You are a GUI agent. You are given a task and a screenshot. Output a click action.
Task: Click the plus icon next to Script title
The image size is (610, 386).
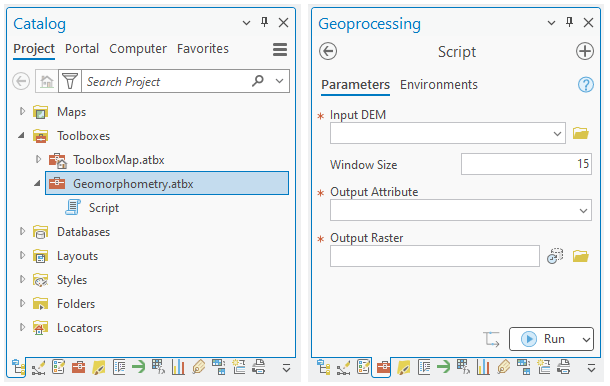coord(585,51)
